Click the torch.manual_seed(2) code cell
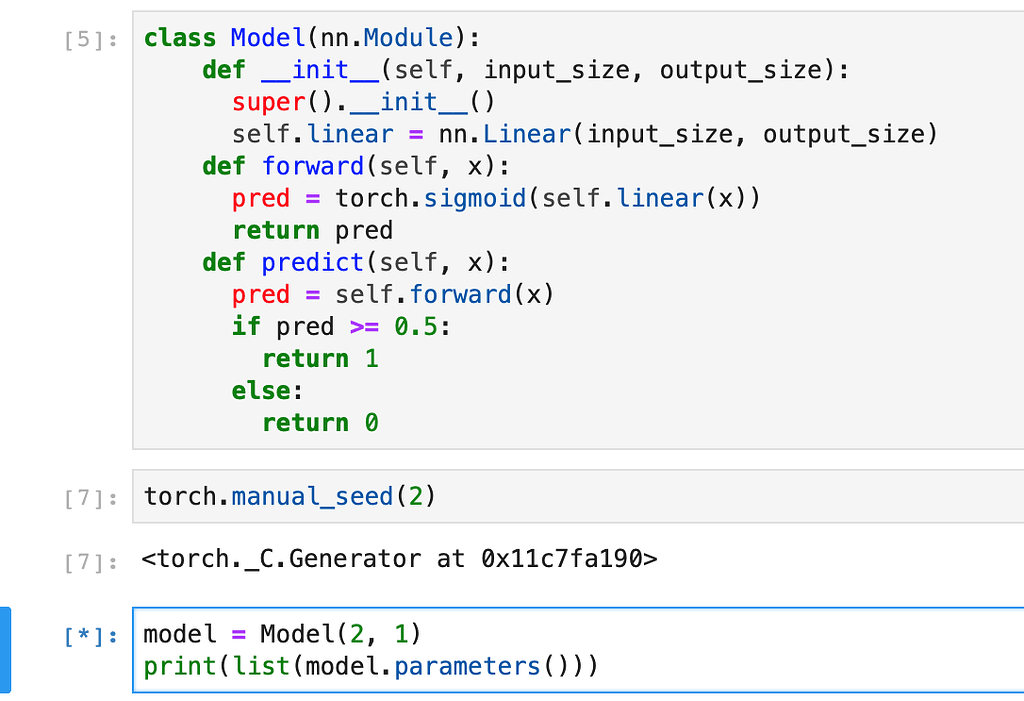1024x701 pixels. pos(578,497)
